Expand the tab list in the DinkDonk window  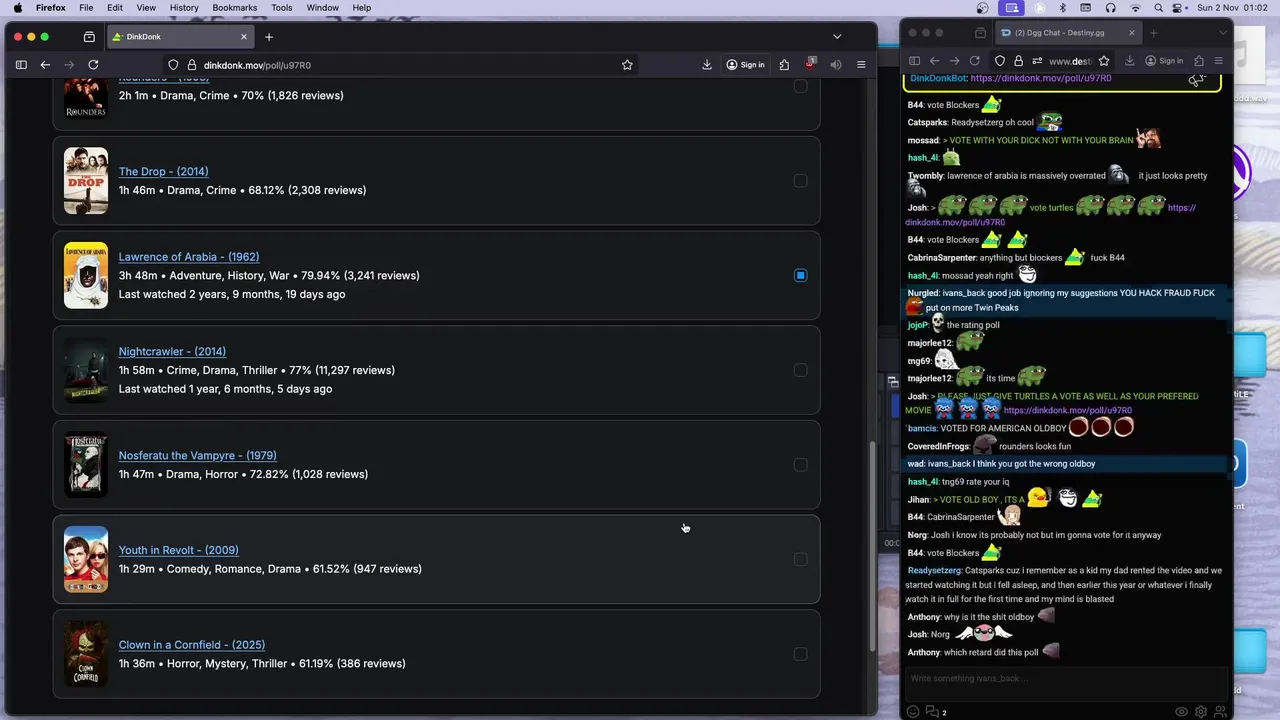[837, 37]
